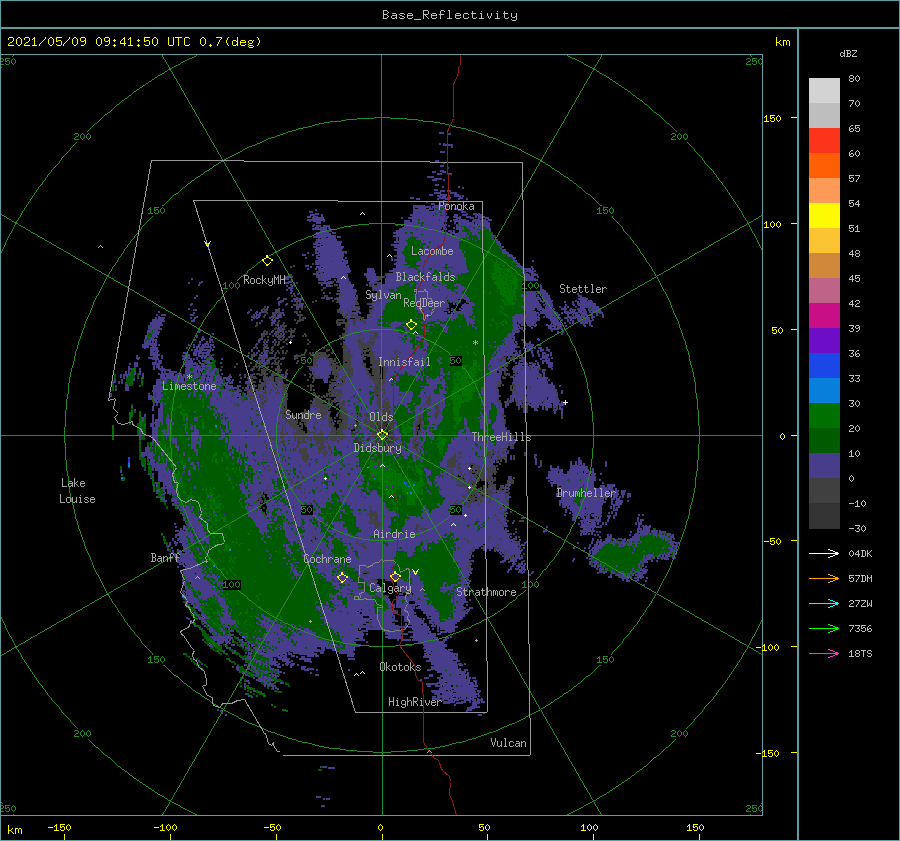The image size is (900, 841).
Task: Pick the violet swatch between 39 and 36 dBZ
Action: [824, 341]
